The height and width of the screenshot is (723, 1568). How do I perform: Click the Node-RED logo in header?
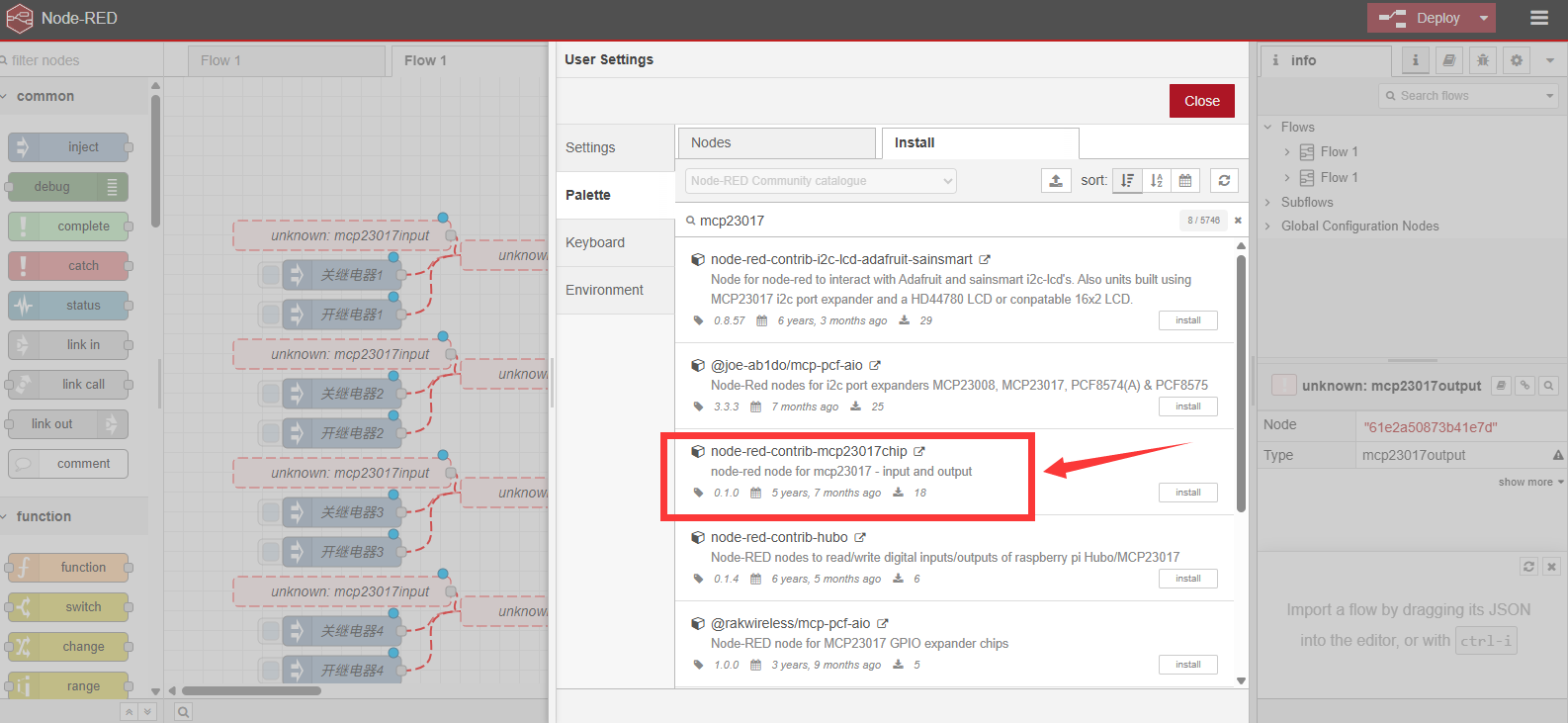click(20, 18)
